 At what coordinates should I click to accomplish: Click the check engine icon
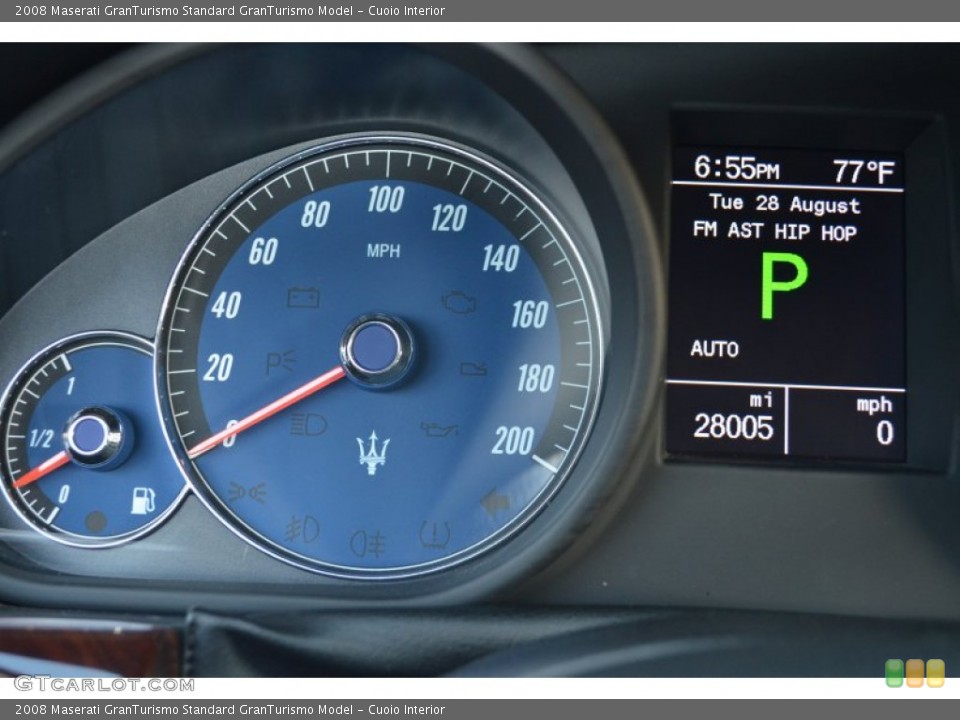click(459, 302)
